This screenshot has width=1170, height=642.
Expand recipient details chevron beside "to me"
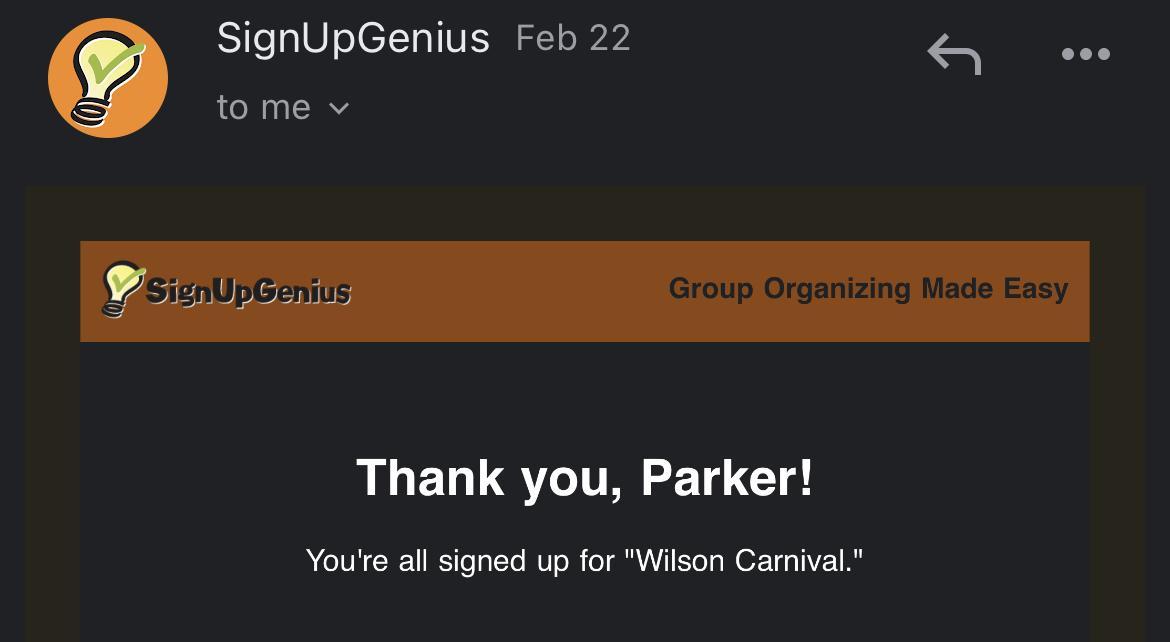[339, 108]
